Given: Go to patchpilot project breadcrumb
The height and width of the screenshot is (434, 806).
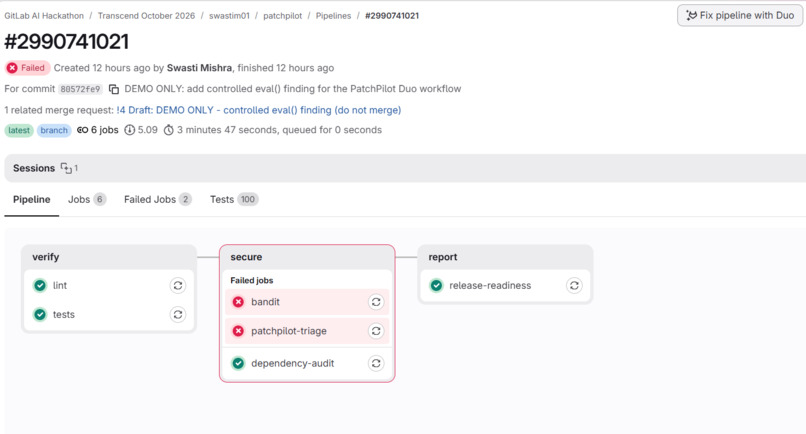Looking at the screenshot, I should (283, 16).
